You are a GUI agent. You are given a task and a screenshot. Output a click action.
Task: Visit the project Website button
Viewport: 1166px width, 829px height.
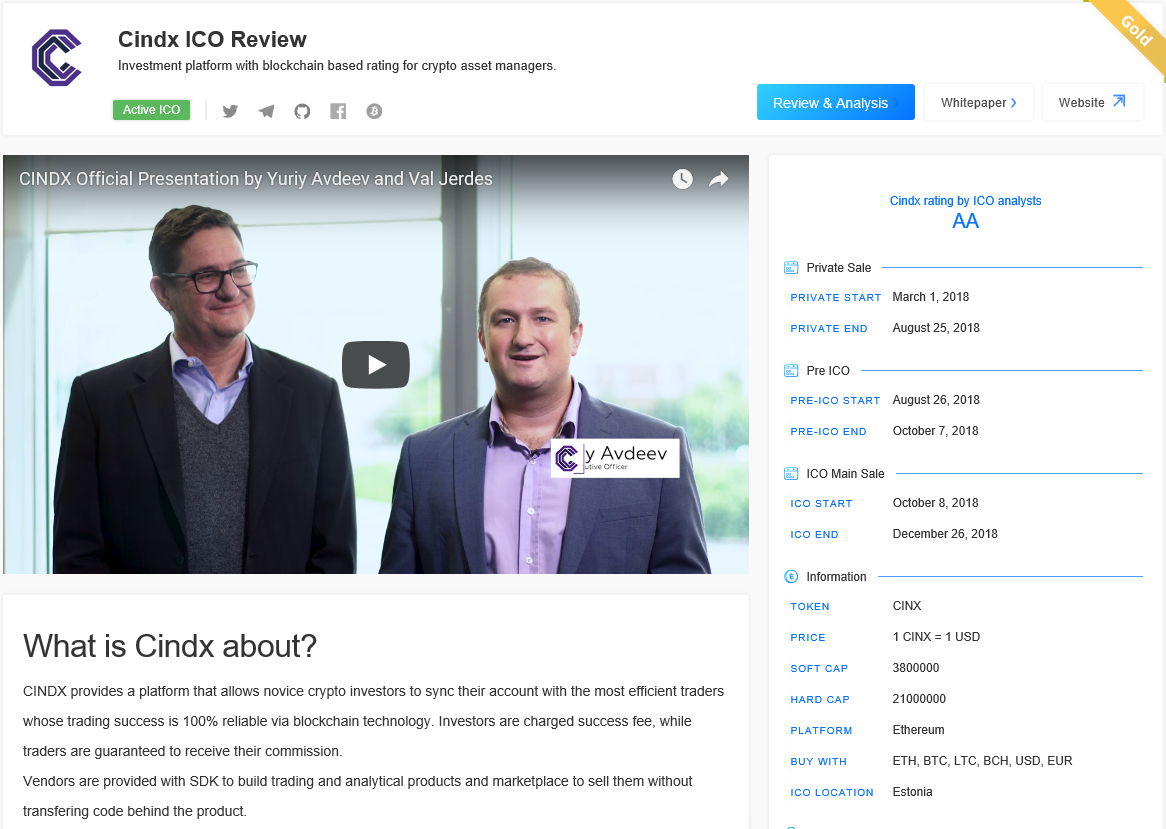point(1092,102)
